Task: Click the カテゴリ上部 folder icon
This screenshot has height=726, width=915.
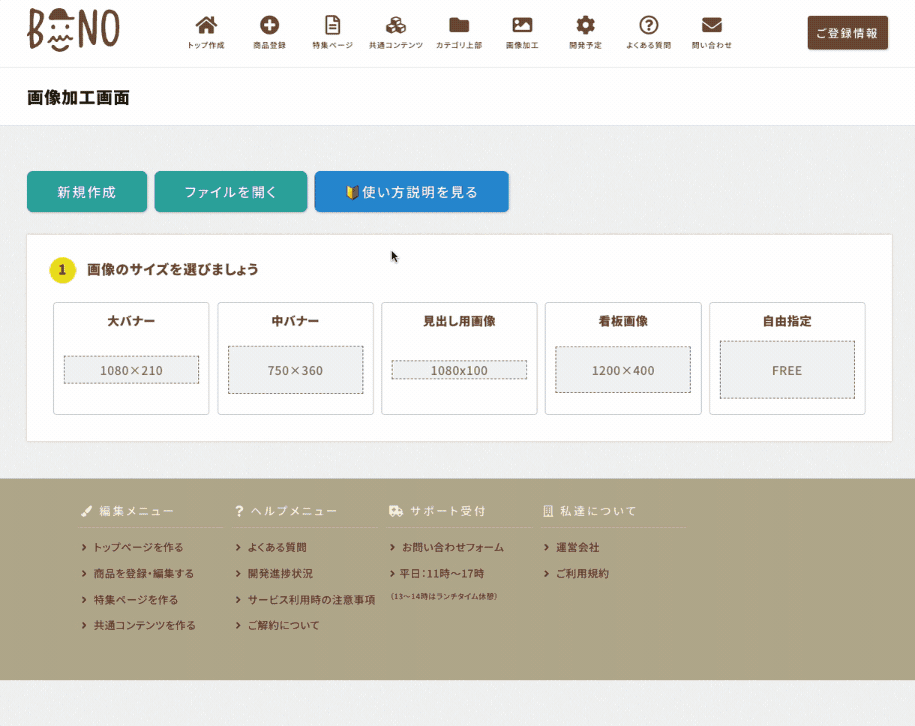Action: click(459, 26)
